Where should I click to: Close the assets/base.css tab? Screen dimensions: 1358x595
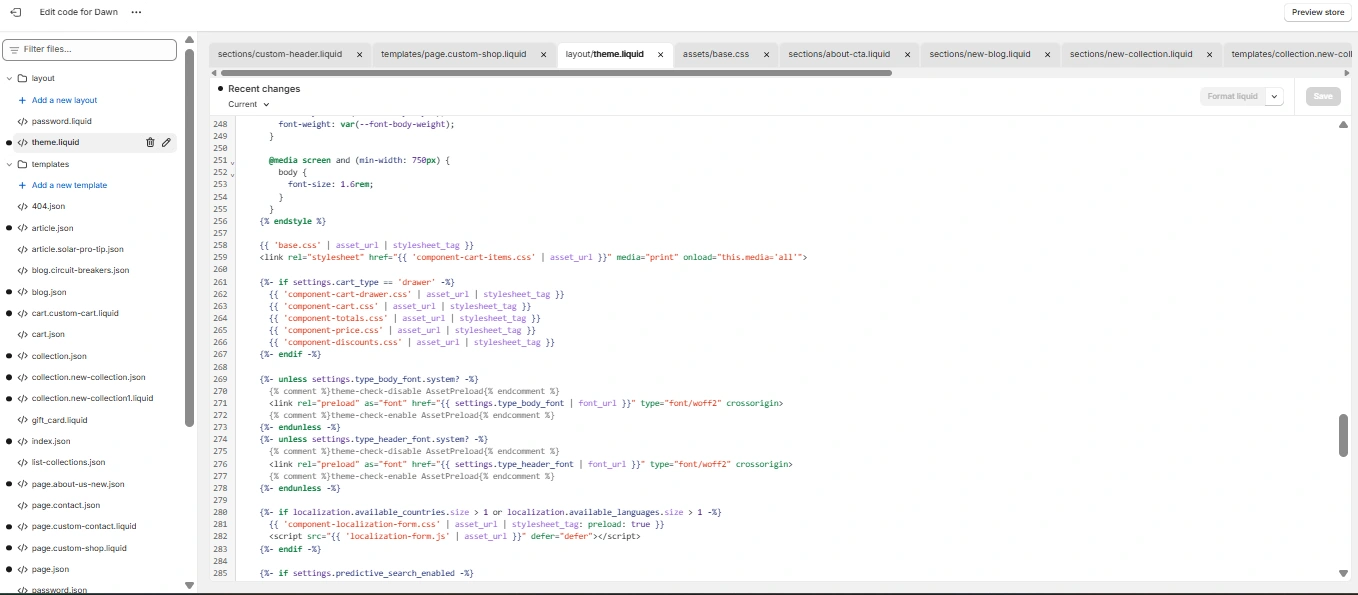tap(767, 54)
